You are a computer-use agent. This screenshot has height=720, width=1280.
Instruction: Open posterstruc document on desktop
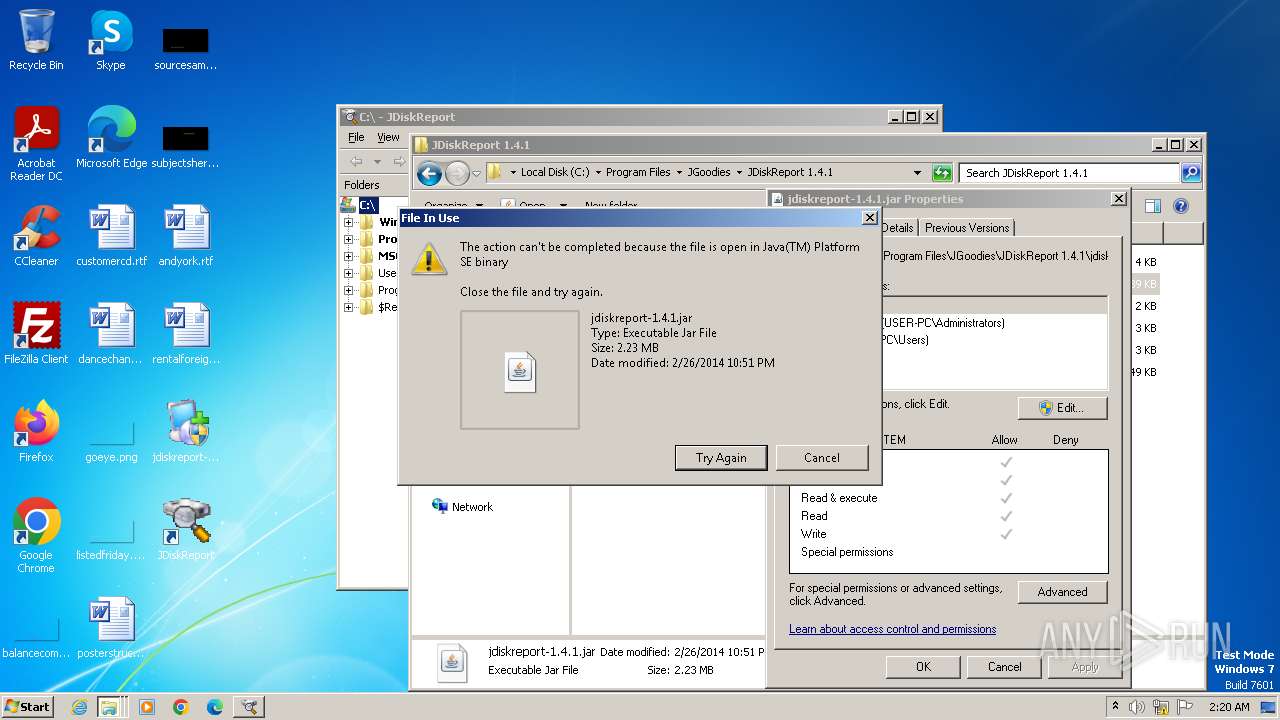110,628
